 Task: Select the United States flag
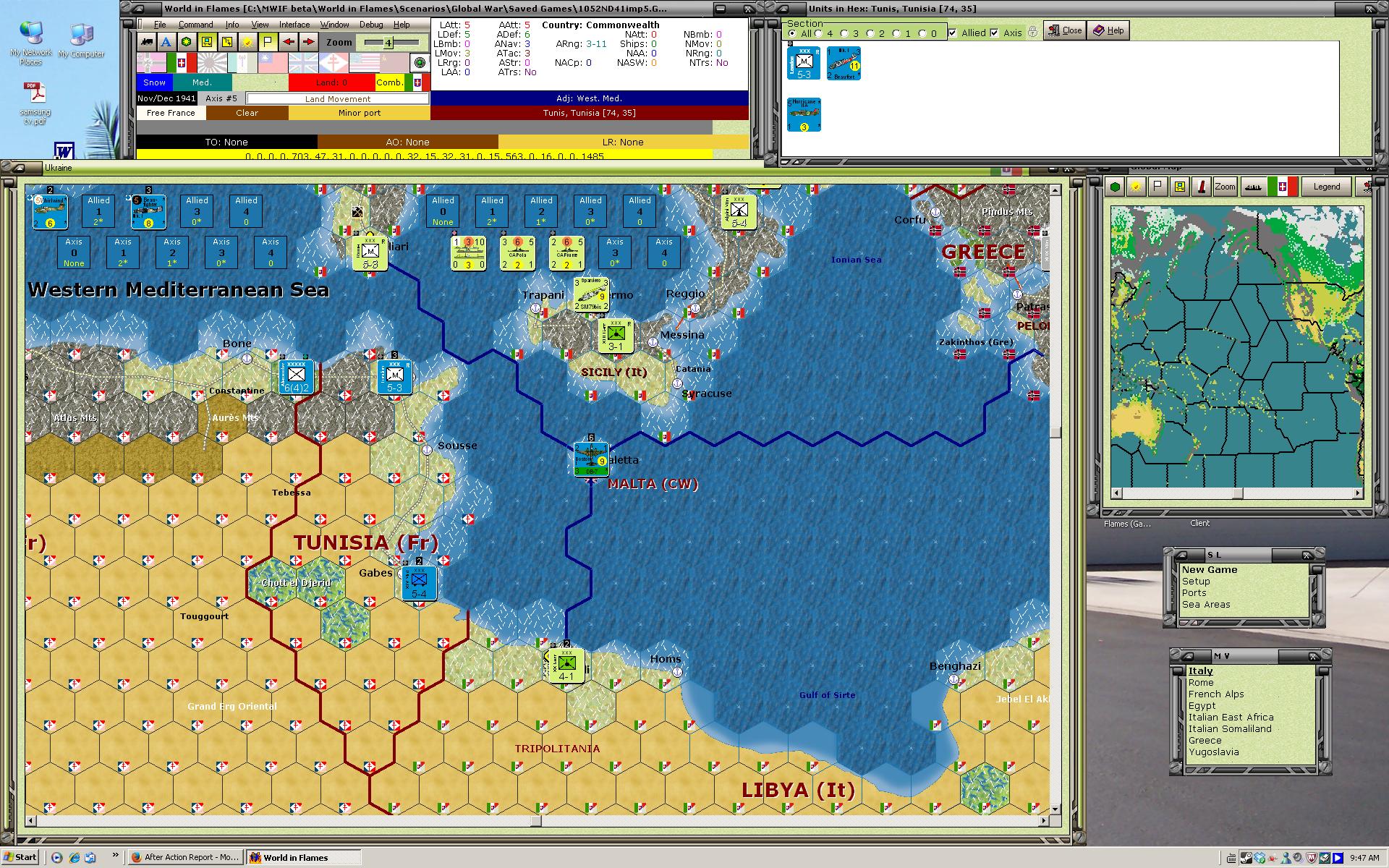[x=364, y=62]
